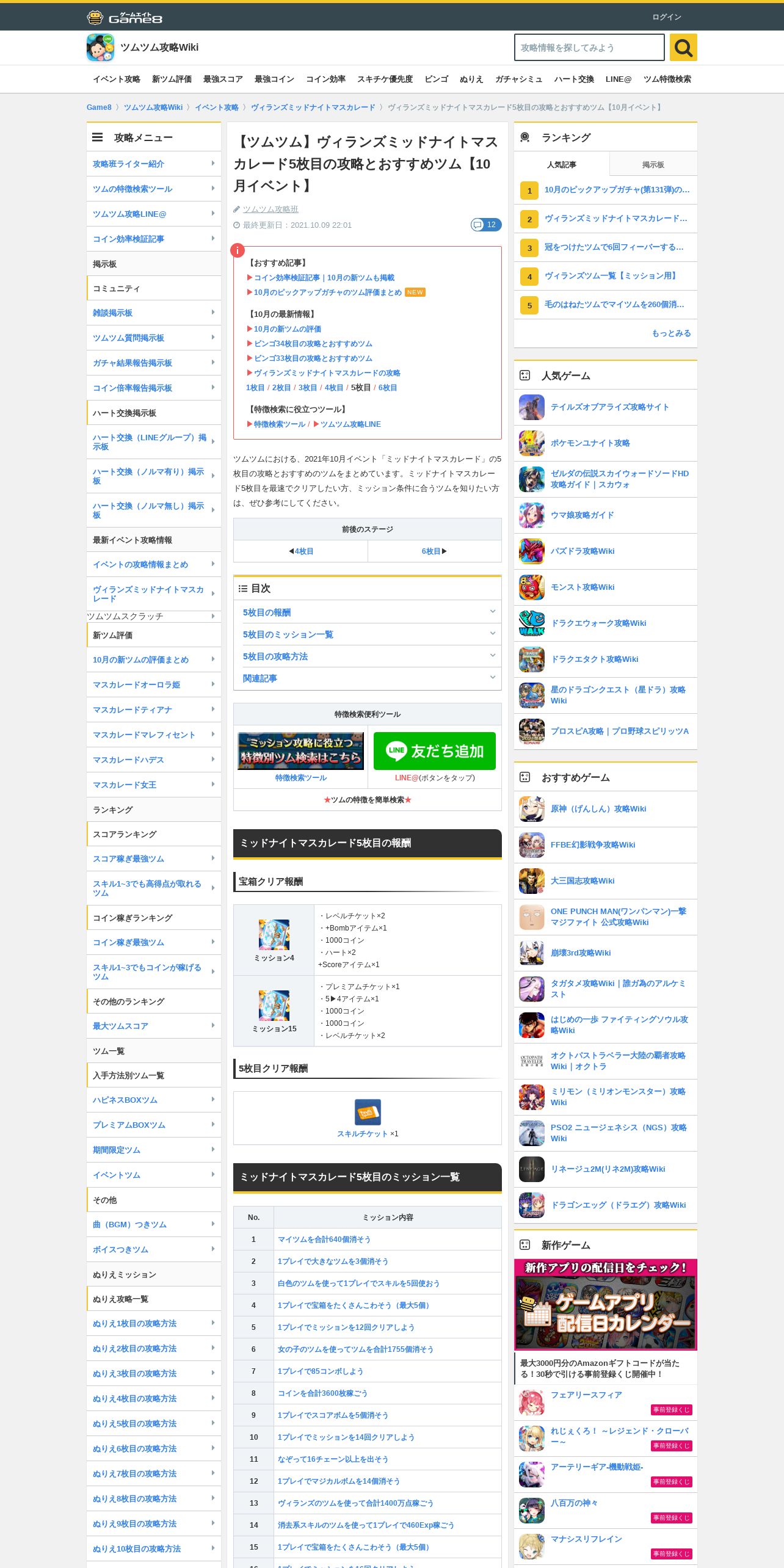This screenshot has width=784, height=1568.
Task: Open the 6枚目 link in the info box
Action: click(388, 388)
